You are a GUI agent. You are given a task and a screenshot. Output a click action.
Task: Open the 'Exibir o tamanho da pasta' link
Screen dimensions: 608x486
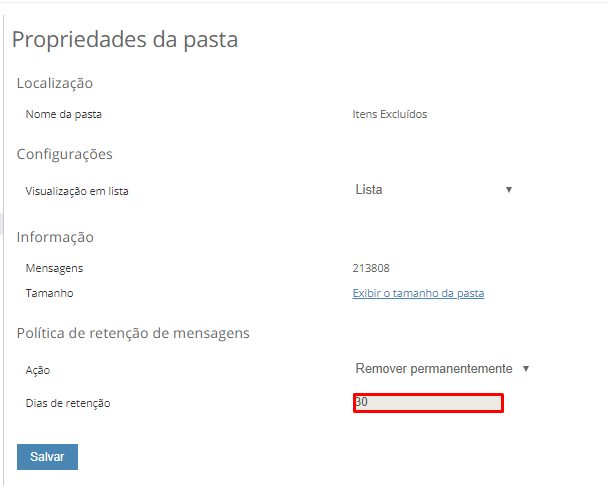tap(418, 293)
